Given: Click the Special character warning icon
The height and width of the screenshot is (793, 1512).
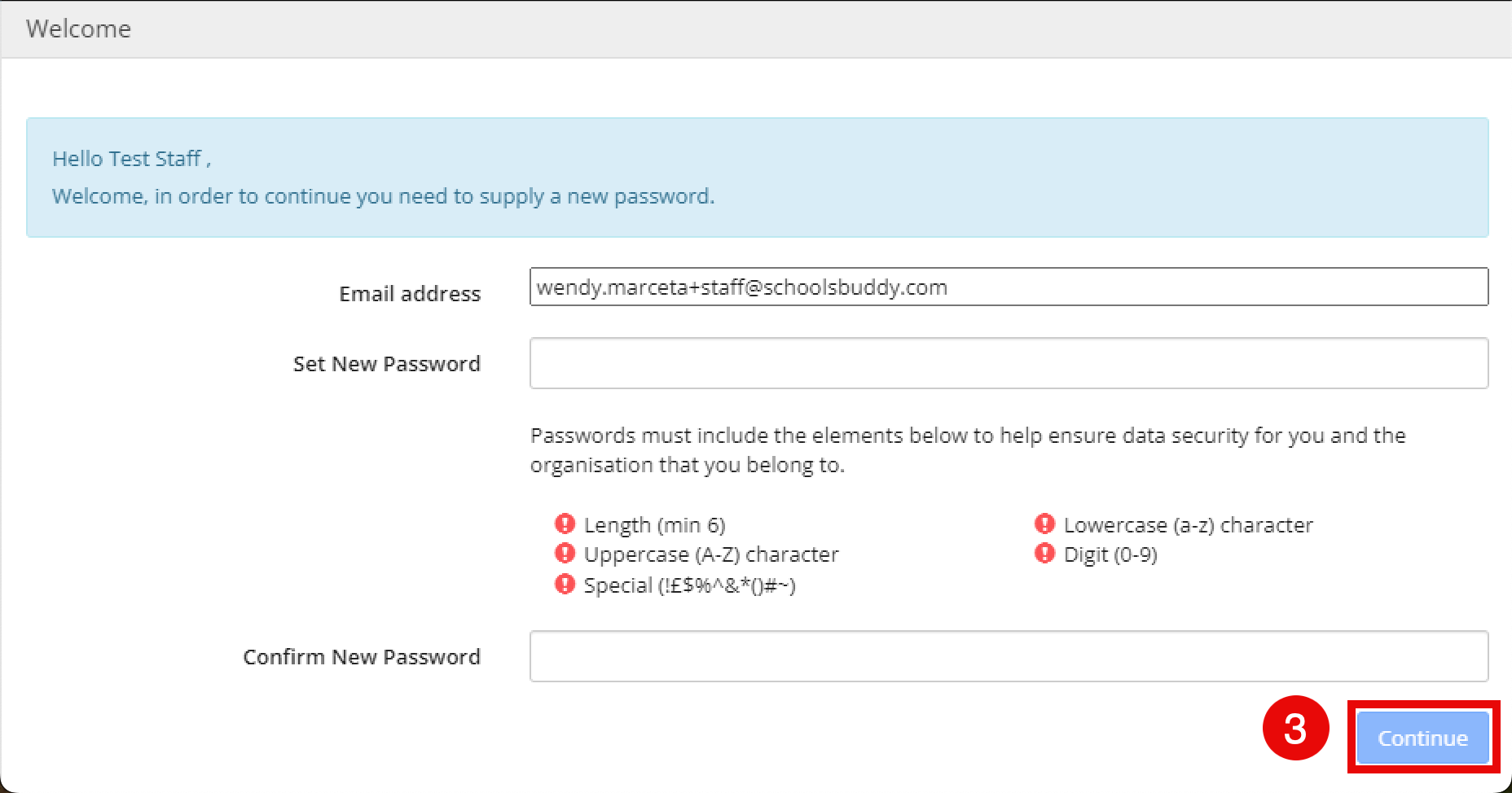Looking at the screenshot, I should tap(565, 584).
